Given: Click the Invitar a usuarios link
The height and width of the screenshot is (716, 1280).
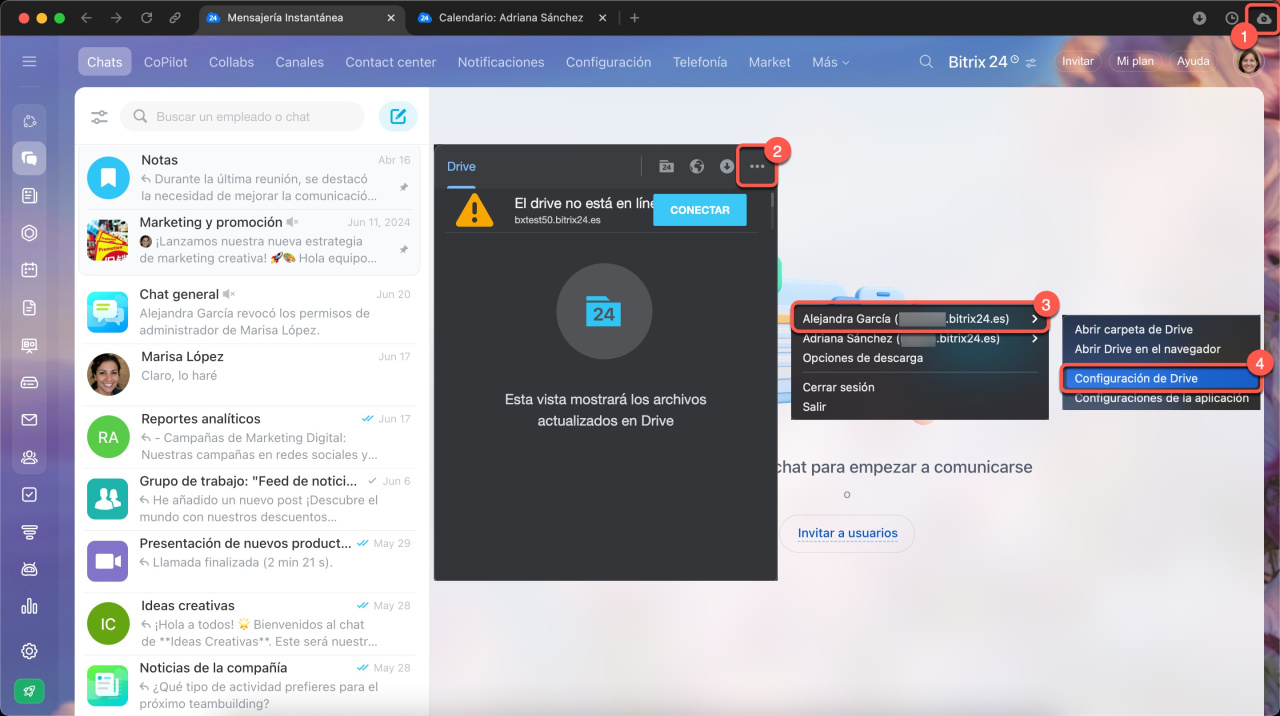Looking at the screenshot, I should click(848, 533).
